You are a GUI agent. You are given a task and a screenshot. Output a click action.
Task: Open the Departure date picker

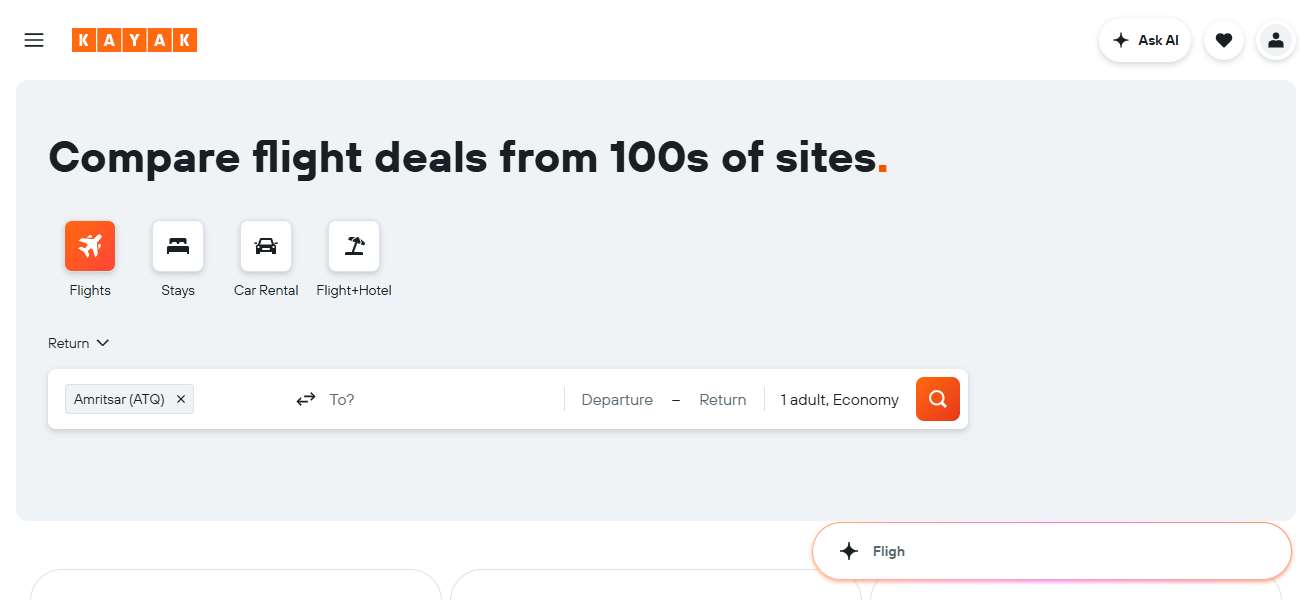tap(617, 400)
